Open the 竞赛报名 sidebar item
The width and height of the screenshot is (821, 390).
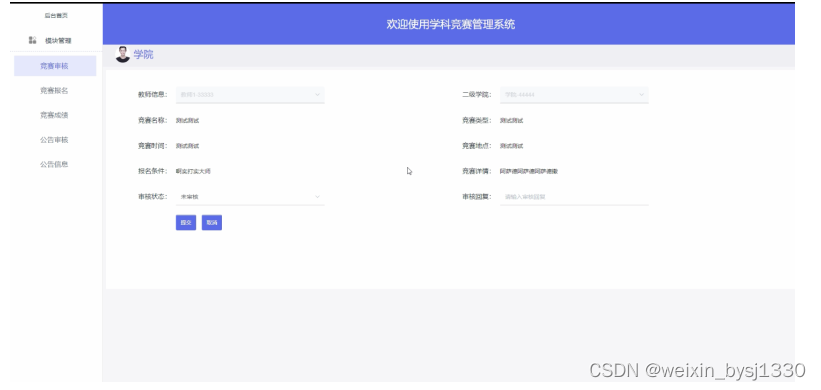(x=54, y=91)
